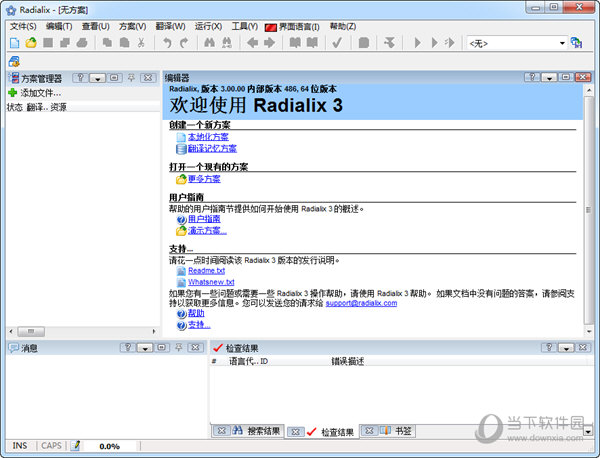600x458 pixels.
Task: Open the 本地化方案 link
Action: click(208, 137)
